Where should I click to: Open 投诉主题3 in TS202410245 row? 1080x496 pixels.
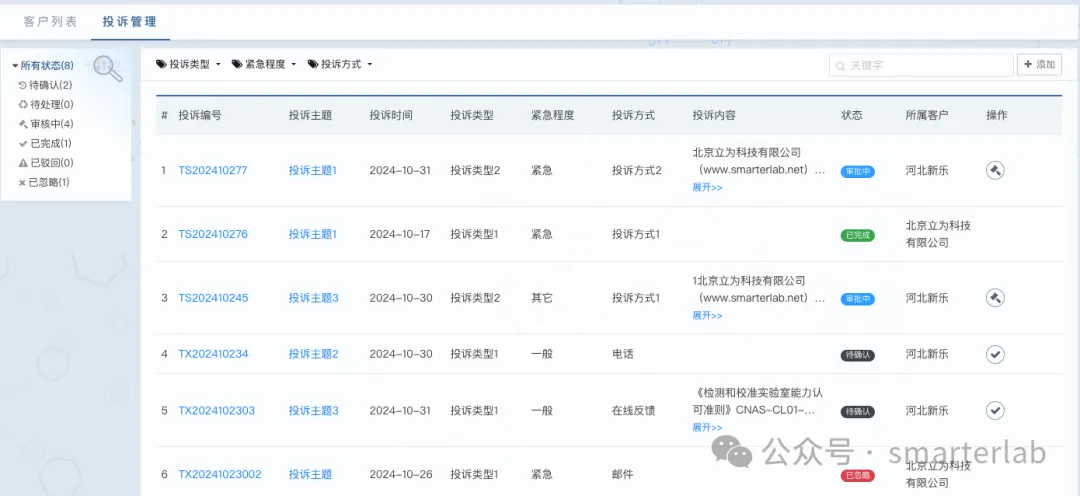pos(313,298)
